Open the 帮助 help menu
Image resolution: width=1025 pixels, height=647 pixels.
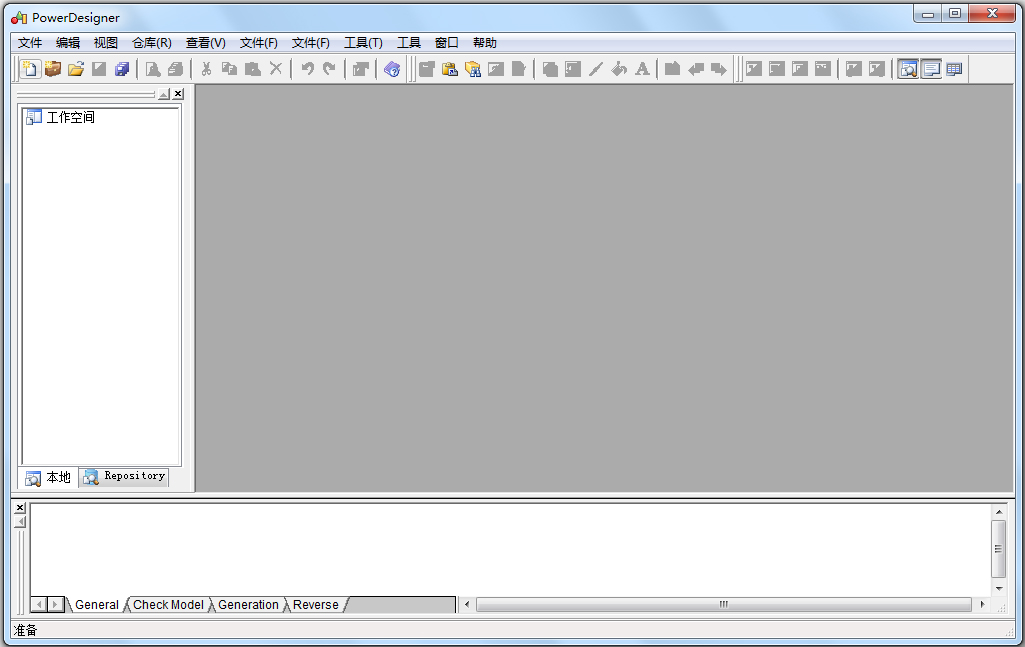484,43
